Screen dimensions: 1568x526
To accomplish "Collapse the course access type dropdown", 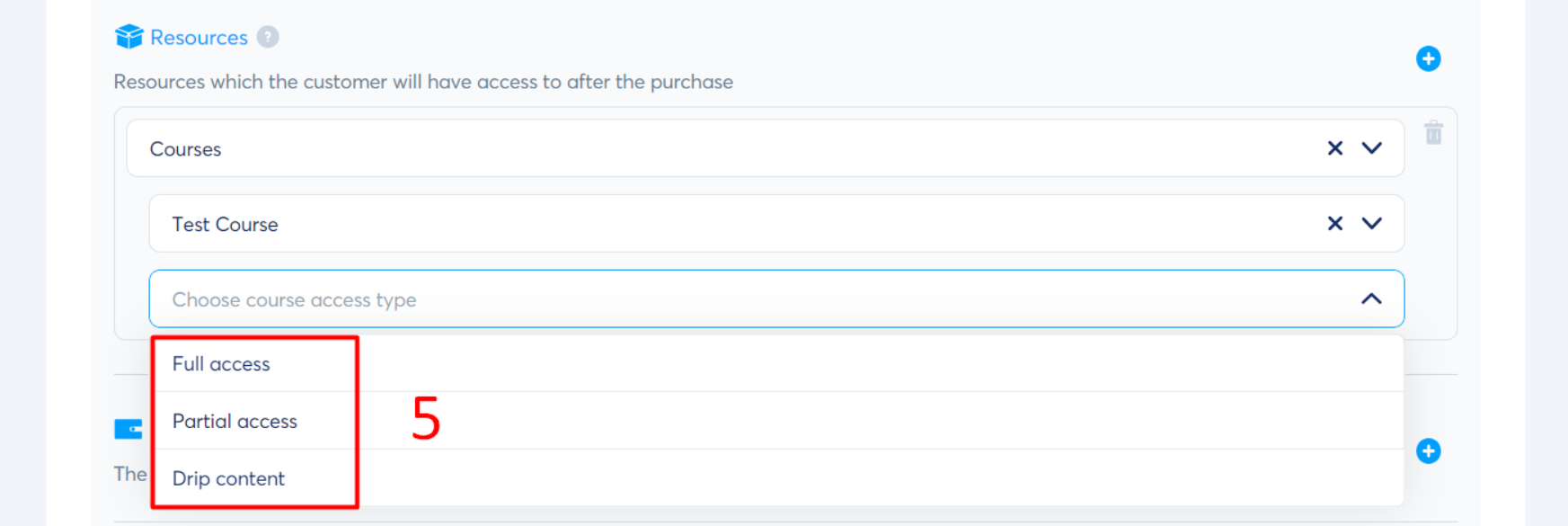I will pos(1371,299).
